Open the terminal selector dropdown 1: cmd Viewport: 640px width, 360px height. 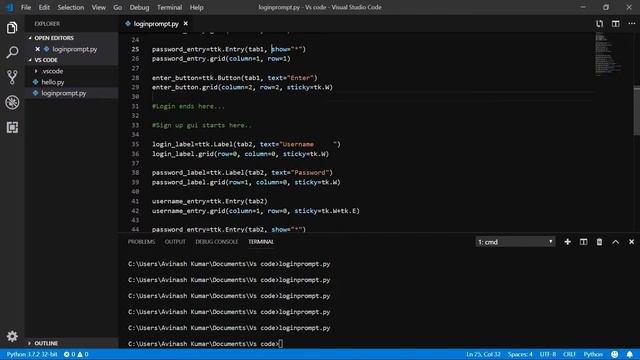click(515, 242)
